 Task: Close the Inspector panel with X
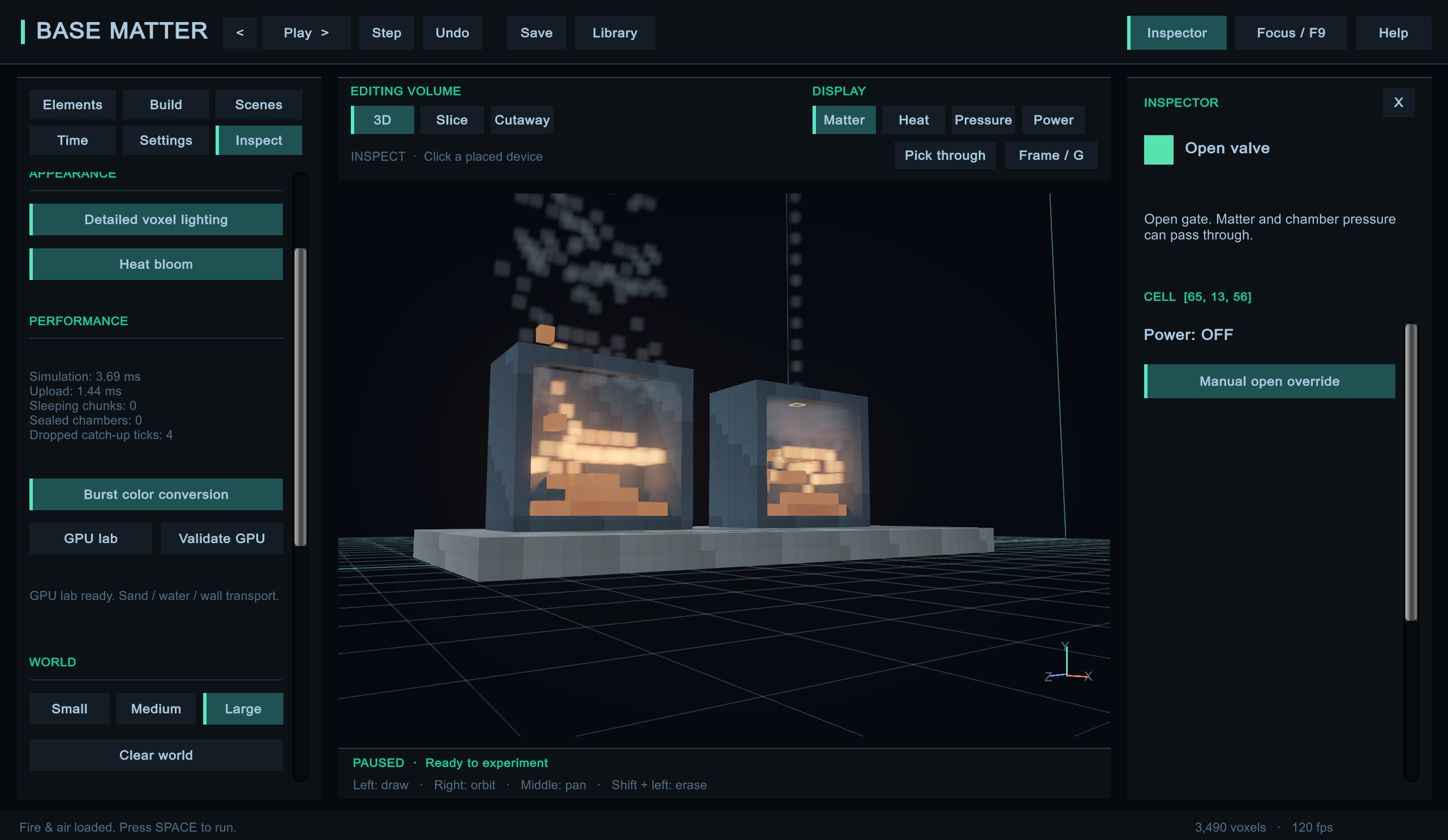point(1399,102)
